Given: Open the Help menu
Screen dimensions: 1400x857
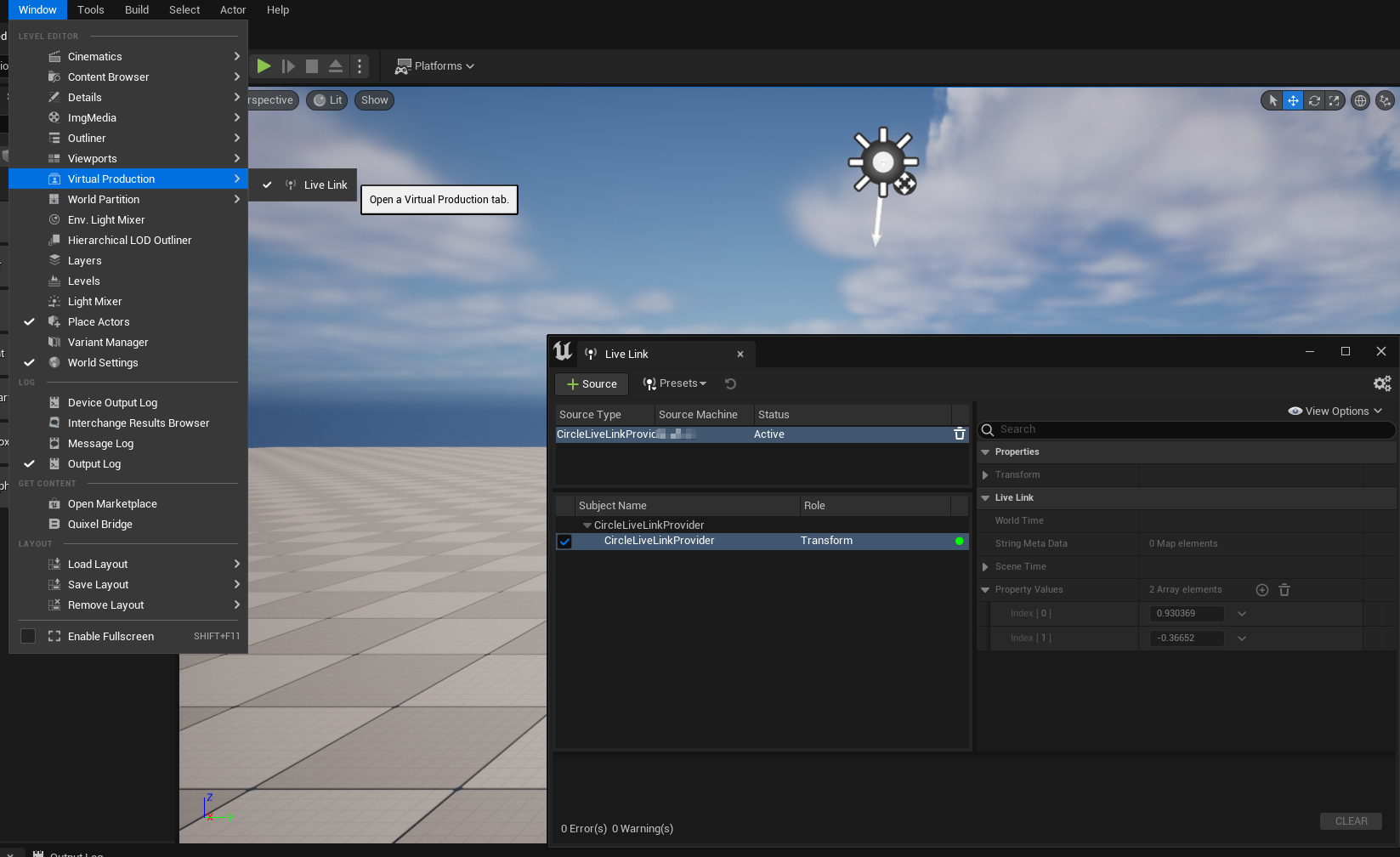Looking at the screenshot, I should point(278,9).
